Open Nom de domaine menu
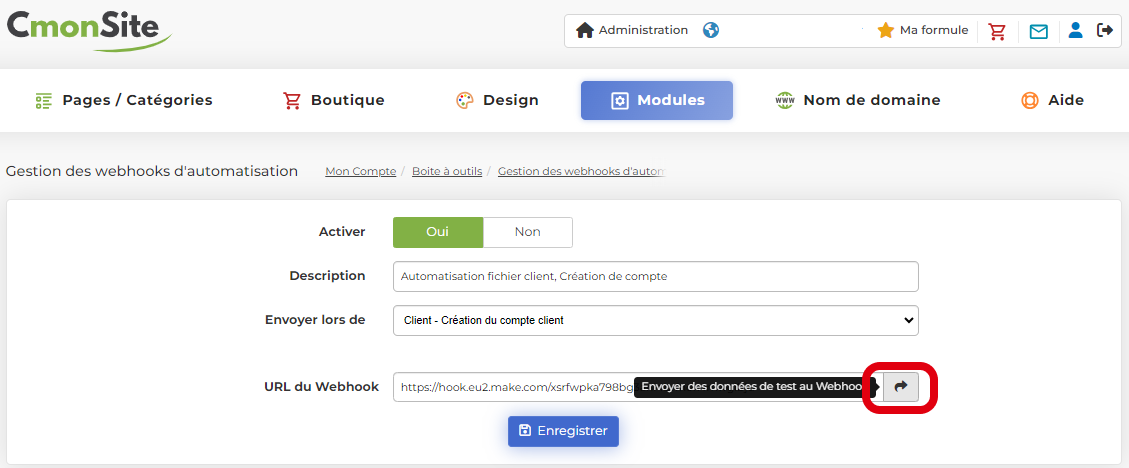The height and width of the screenshot is (468, 1129). click(858, 100)
